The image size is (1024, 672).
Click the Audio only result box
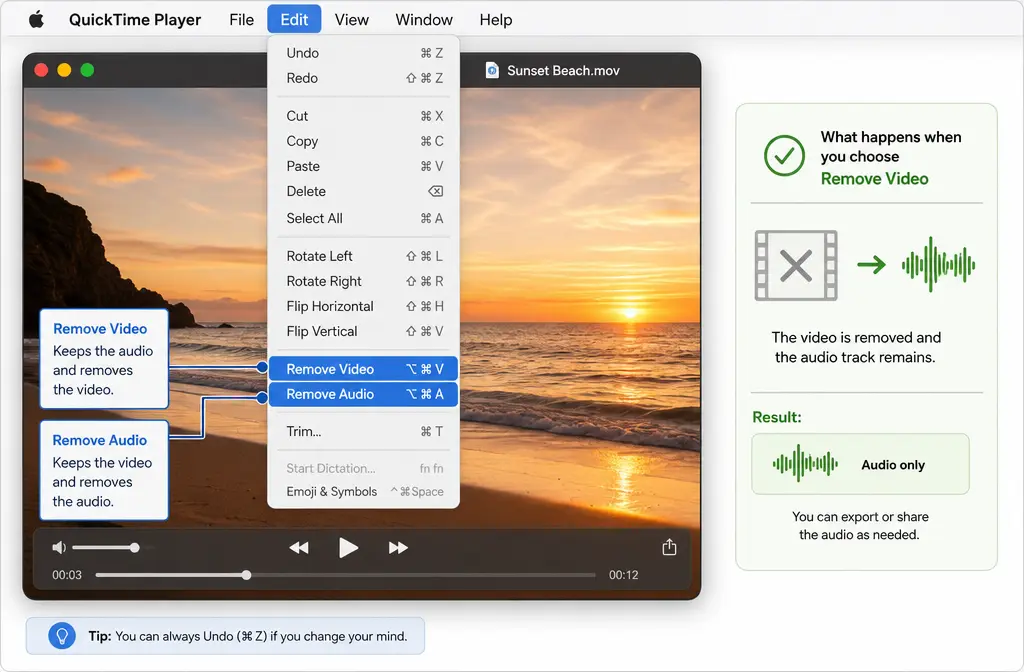coord(860,464)
